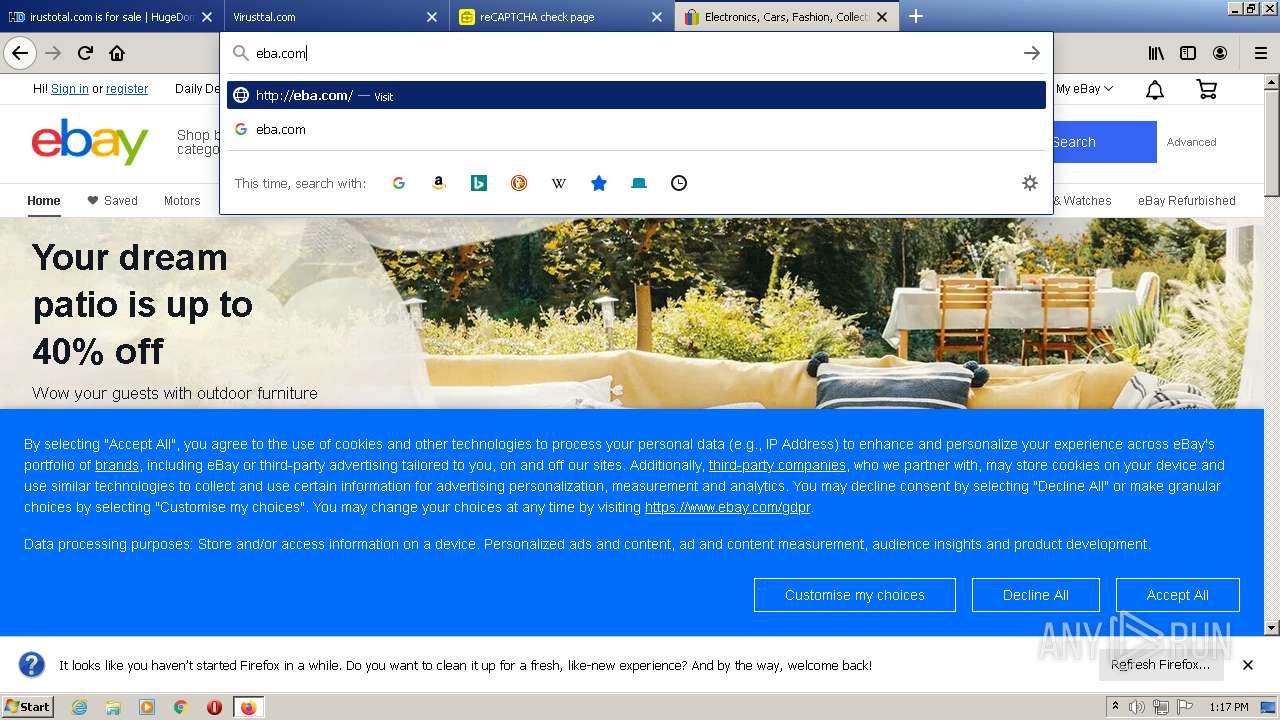
Task: Select the http://eba.com/ Visit suggestion
Action: tap(636, 96)
